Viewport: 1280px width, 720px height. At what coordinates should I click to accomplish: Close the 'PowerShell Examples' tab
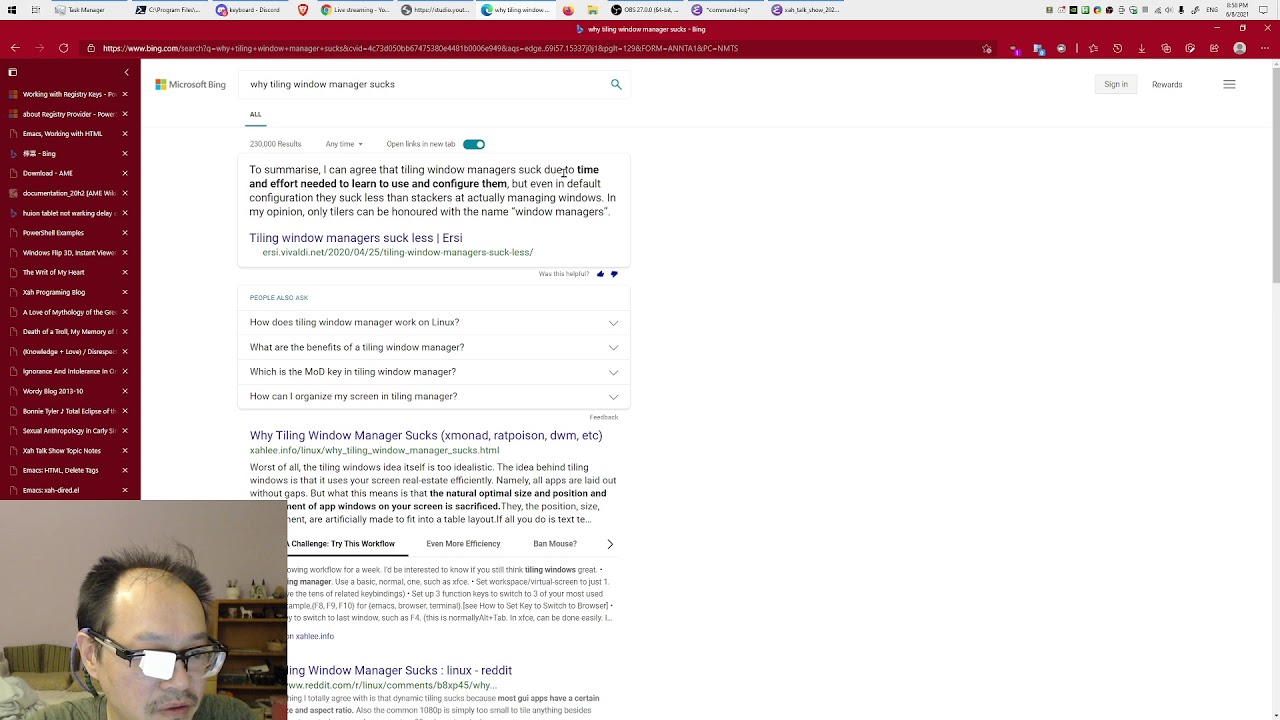click(x=125, y=233)
